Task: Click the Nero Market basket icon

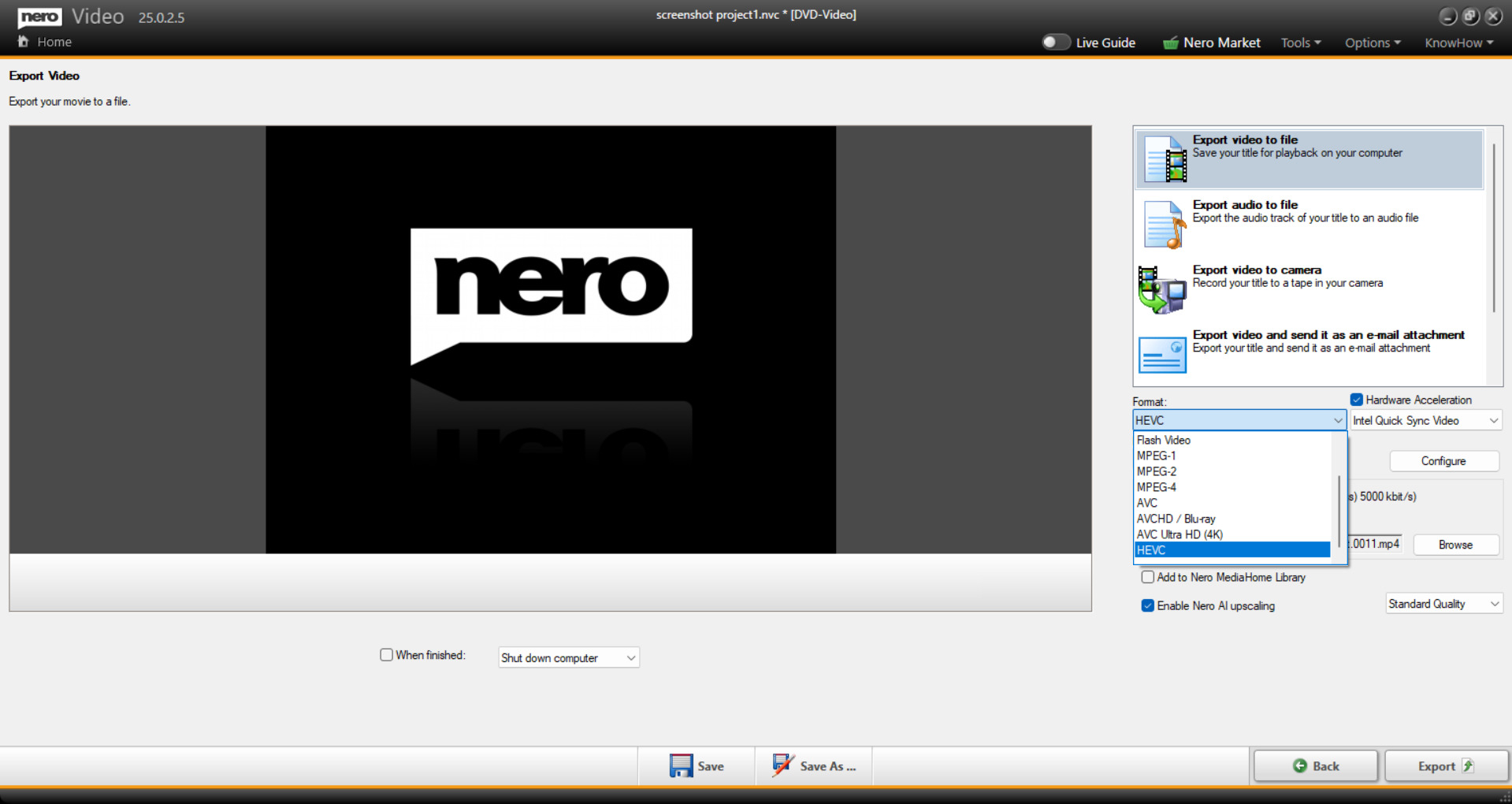Action: coord(1170,43)
